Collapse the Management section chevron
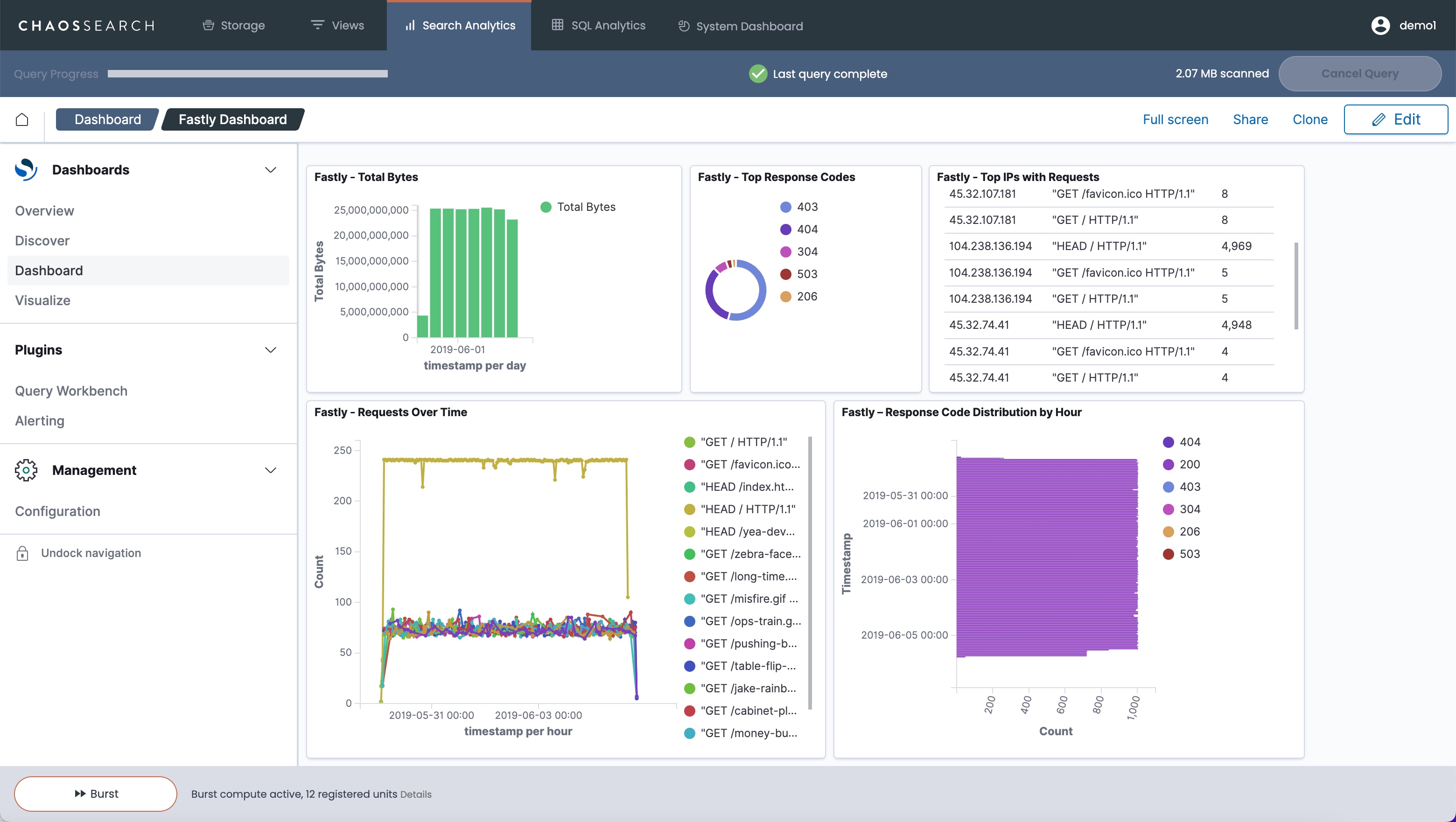Viewport: 1456px width, 822px height. point(271,470)
